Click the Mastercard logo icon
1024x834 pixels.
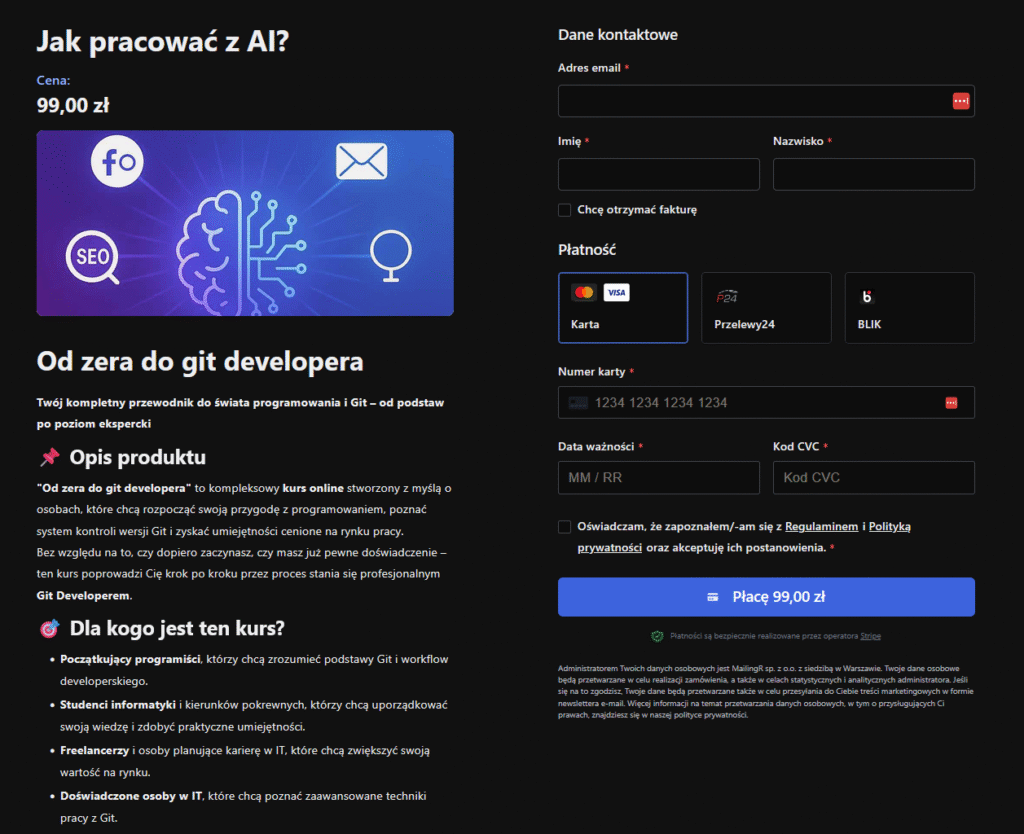point(584,293)
